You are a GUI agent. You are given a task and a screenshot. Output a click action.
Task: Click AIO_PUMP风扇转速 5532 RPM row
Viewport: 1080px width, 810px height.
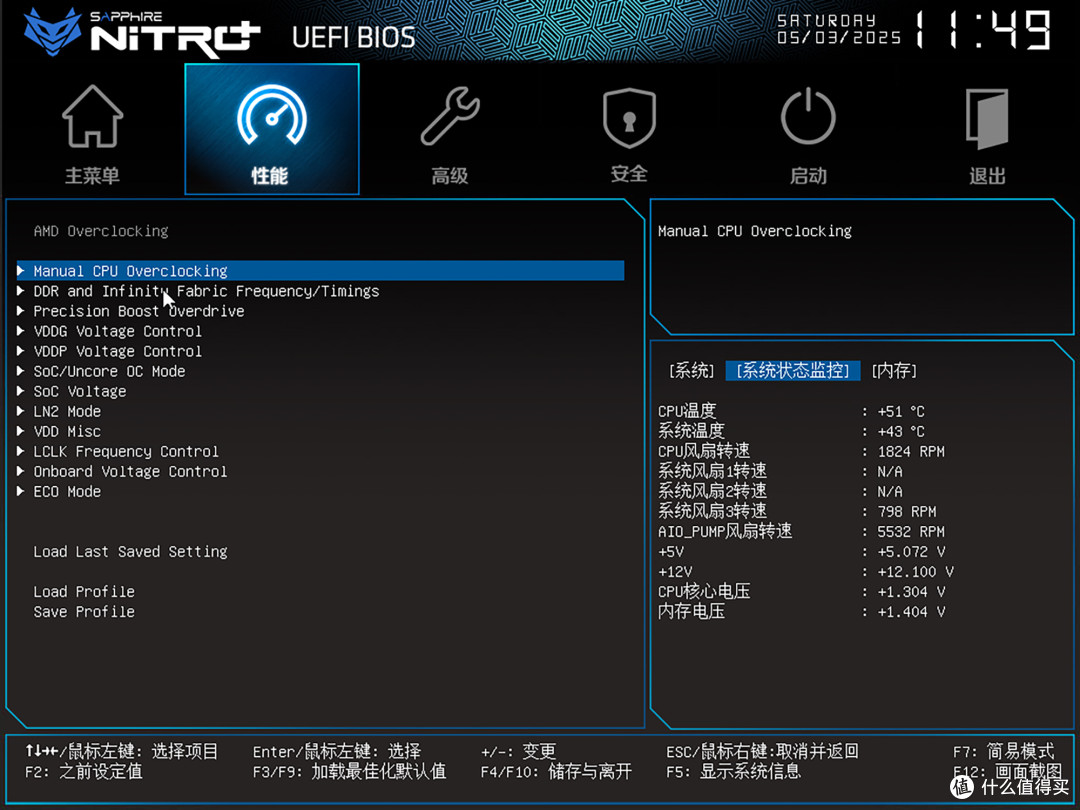(x=801, y=531)
